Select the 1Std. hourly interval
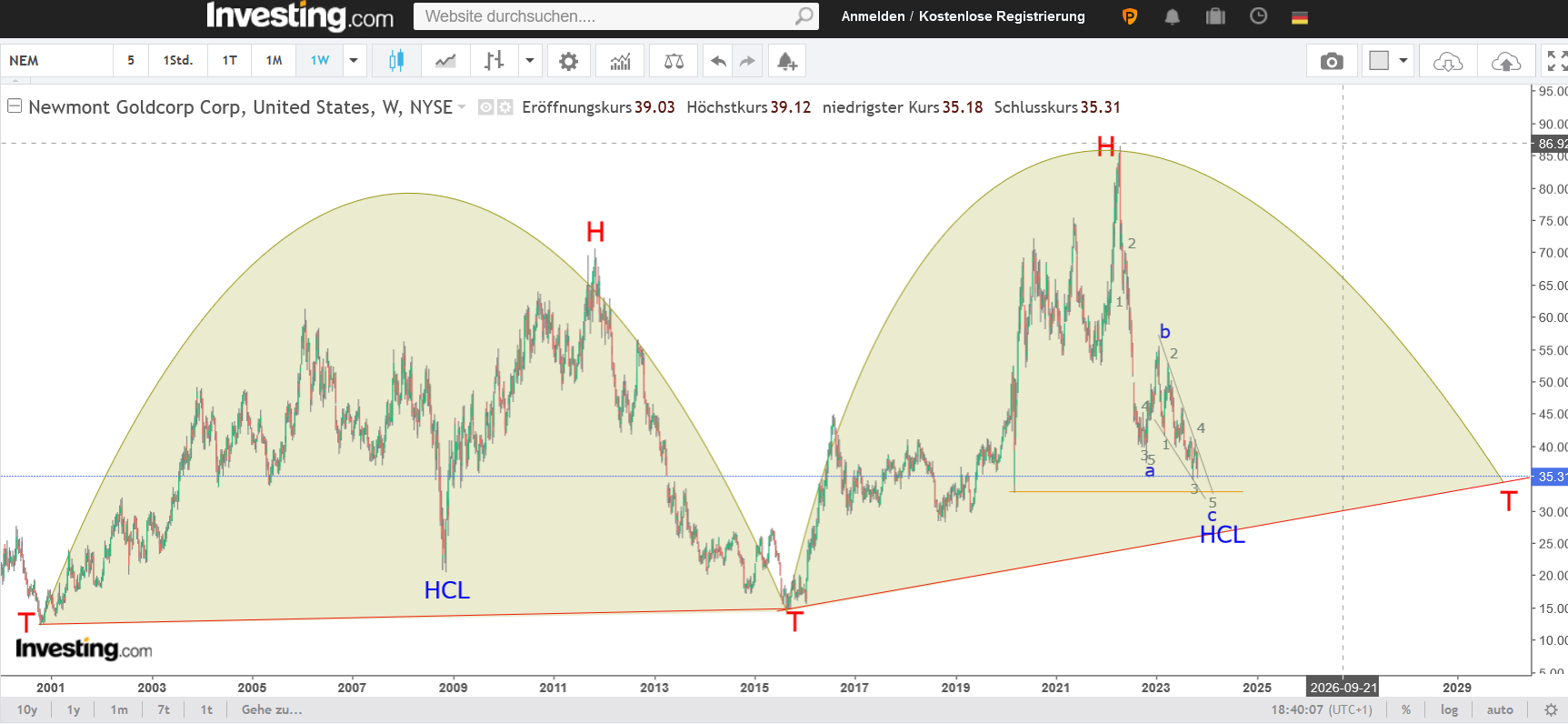 [x=178, y=61]
